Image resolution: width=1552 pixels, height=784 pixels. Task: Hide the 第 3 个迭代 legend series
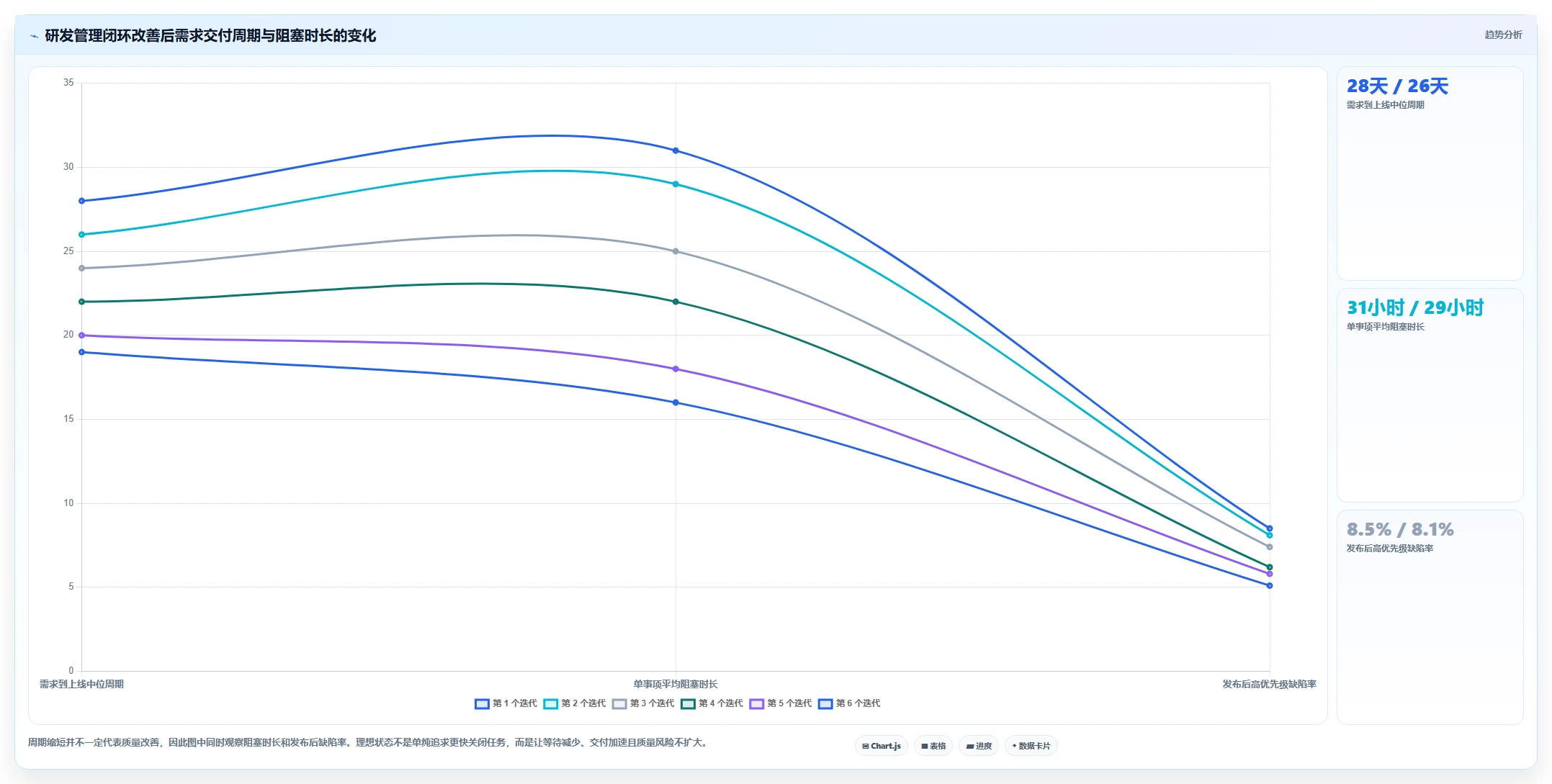(643, 703)
